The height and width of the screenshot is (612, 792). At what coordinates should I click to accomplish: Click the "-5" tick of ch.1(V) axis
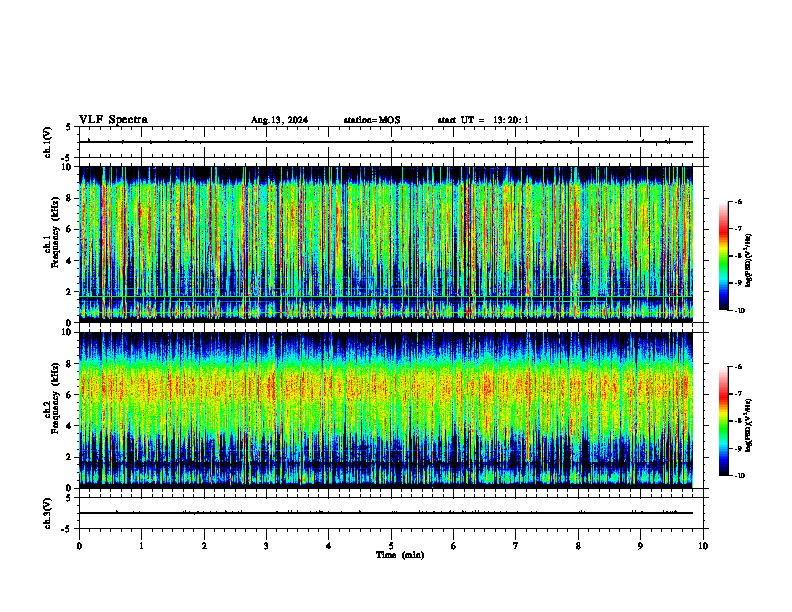[x=68, y=159]
